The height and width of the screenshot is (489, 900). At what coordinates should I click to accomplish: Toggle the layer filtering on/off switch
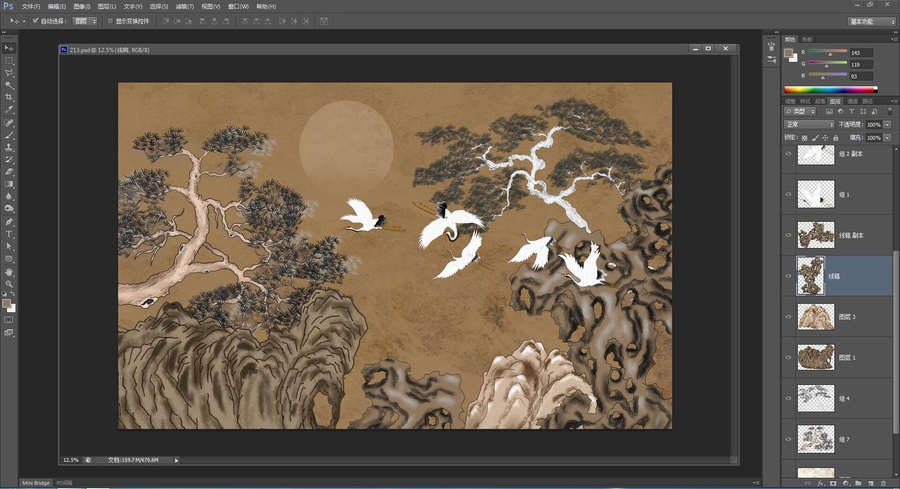click(890, 111)
